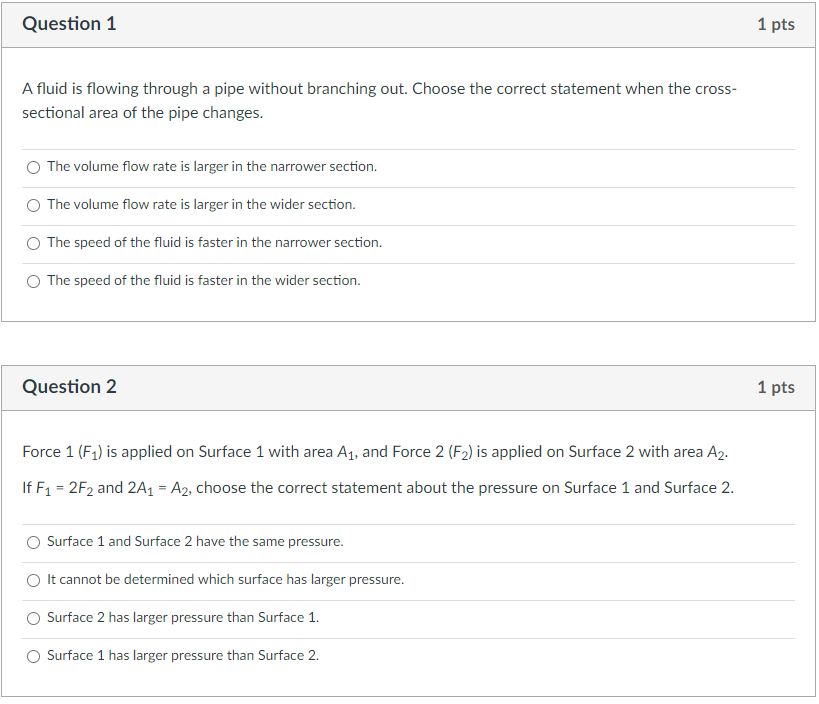Select radio for volume flow larger in narrower section
819x704 pixels.
(x=33, y=167)
